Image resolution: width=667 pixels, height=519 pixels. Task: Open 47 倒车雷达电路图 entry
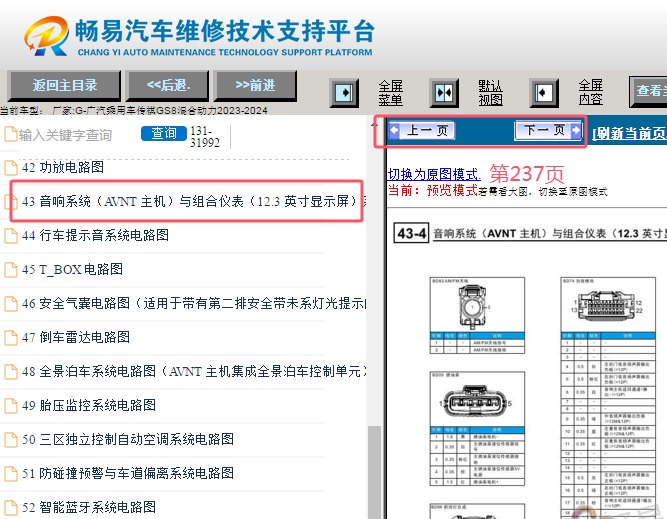76,337
